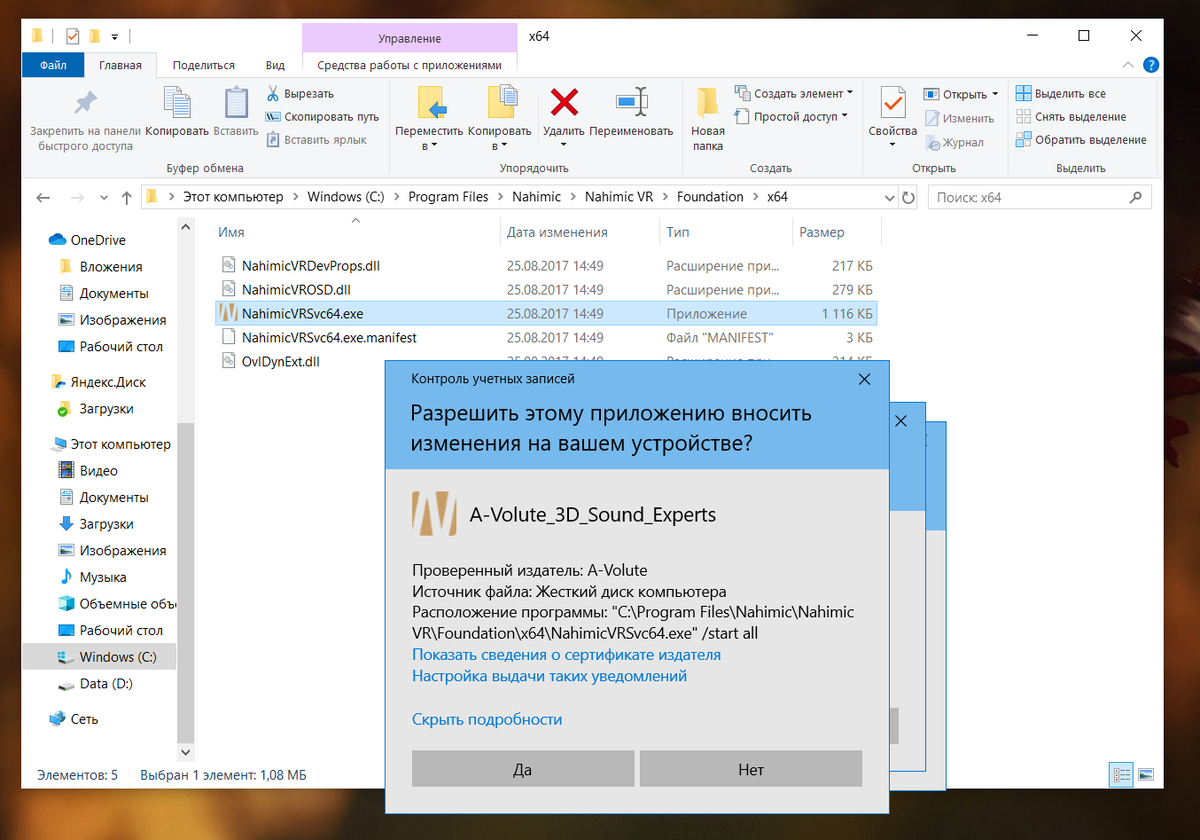Open the recent locations dropdown arrow

pos(102,197)
